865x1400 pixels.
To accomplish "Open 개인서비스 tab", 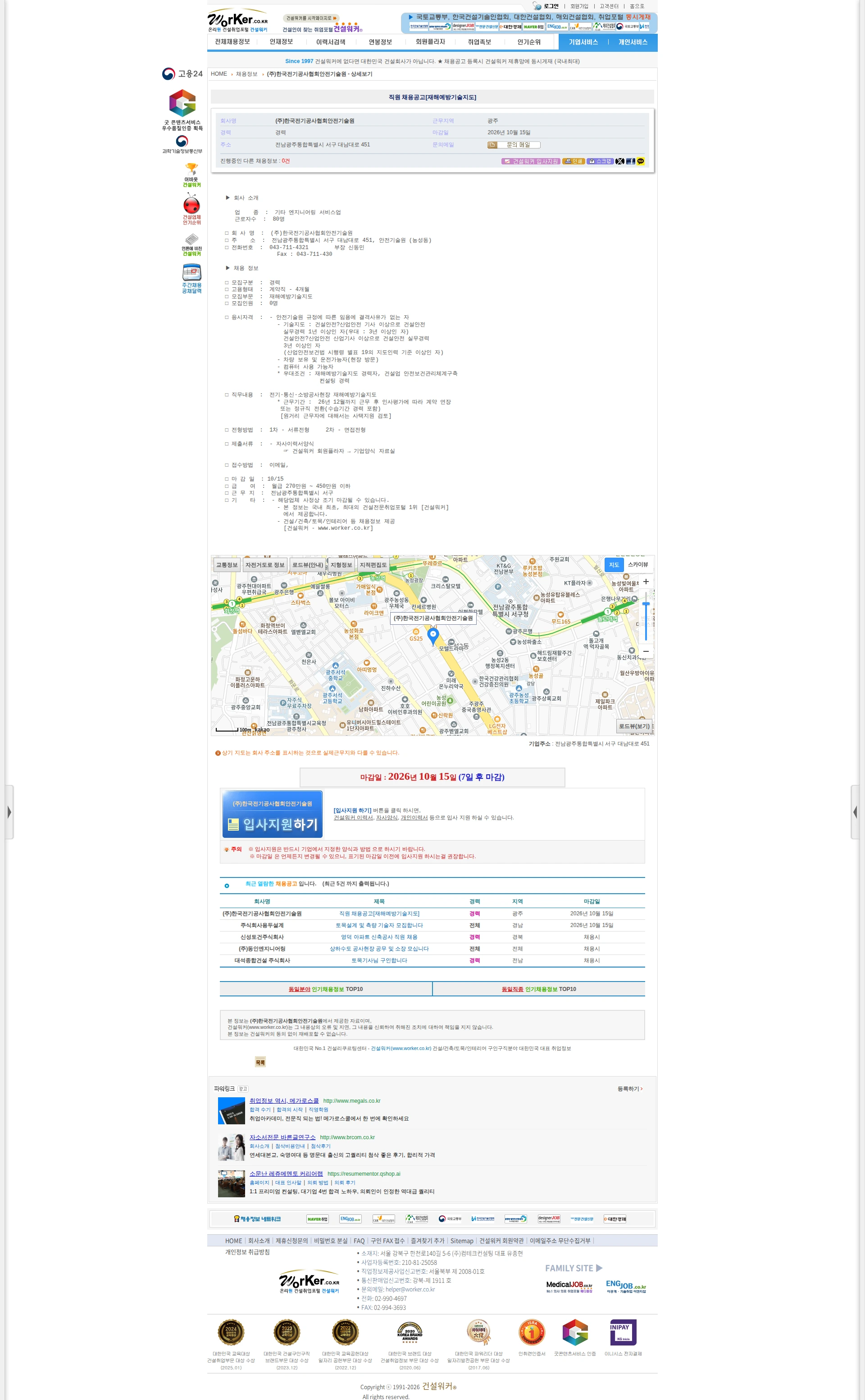I will pyautogui.click(x=633, y=42).
